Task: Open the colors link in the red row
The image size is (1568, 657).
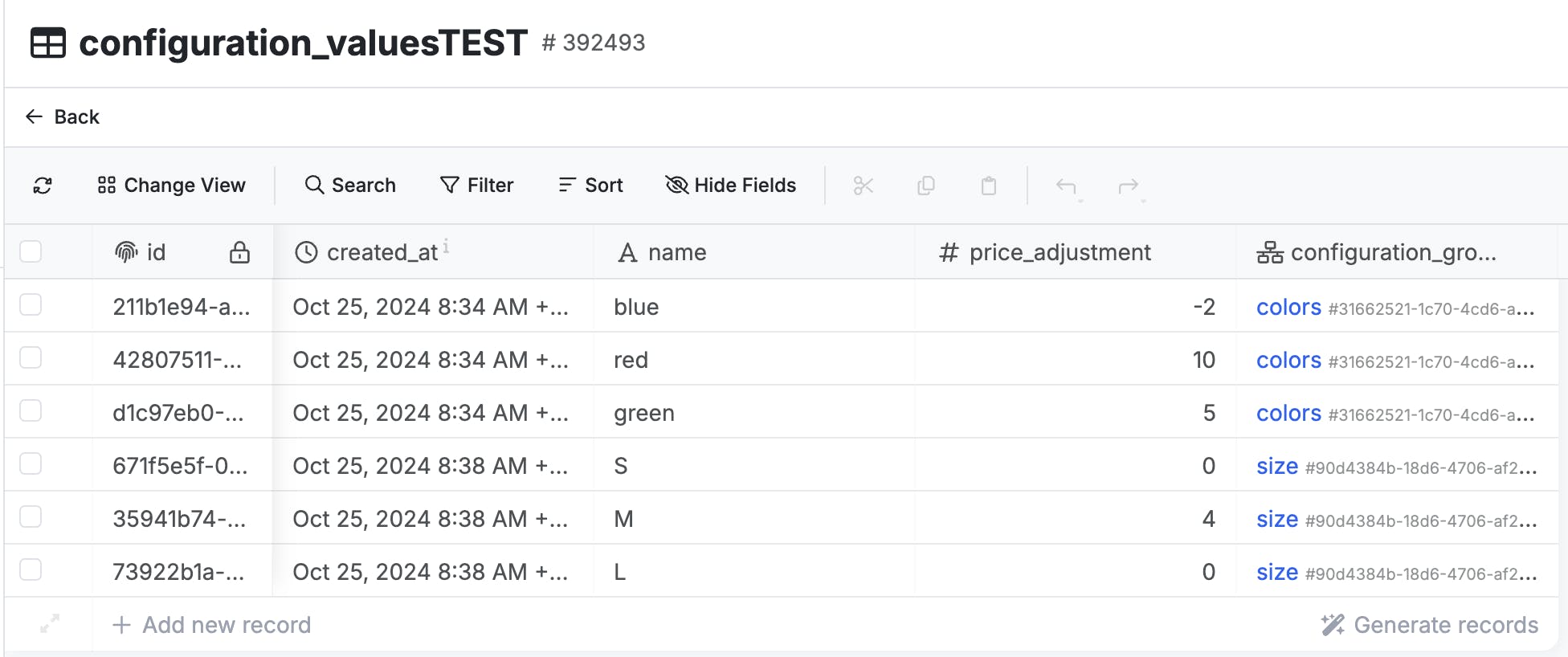Action: [x=1288, y=360]
